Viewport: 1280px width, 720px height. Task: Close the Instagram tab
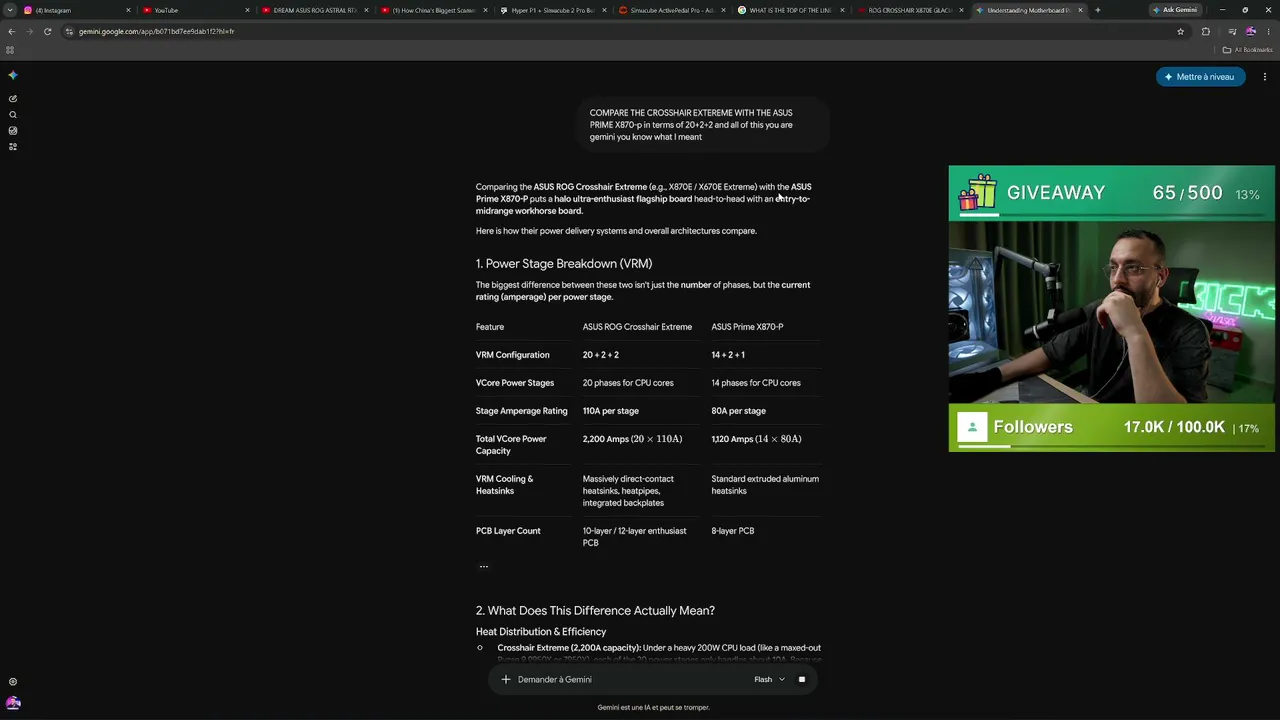[x=128, y=10]
